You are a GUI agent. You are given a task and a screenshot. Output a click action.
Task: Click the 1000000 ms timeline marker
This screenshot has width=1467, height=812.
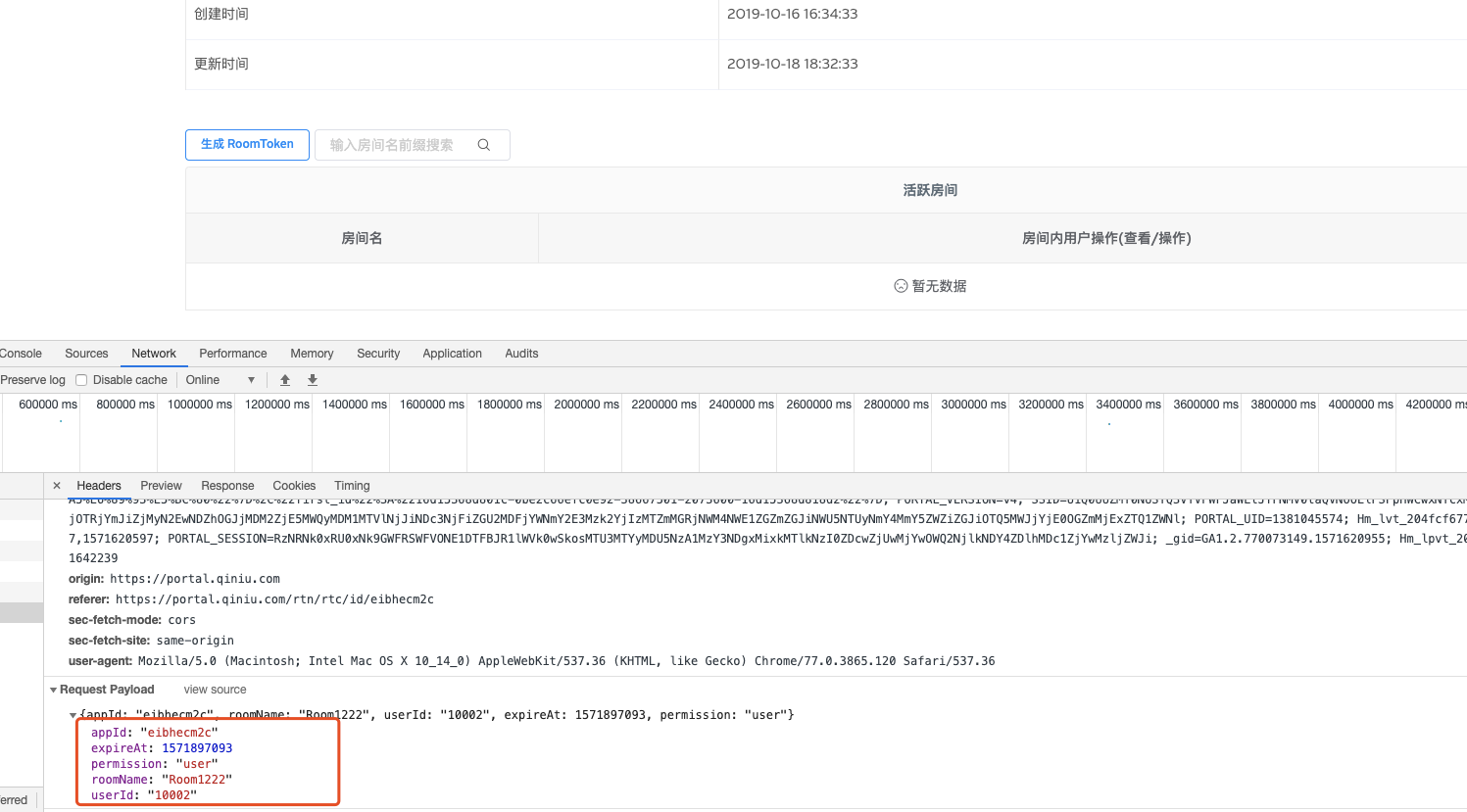200,405
